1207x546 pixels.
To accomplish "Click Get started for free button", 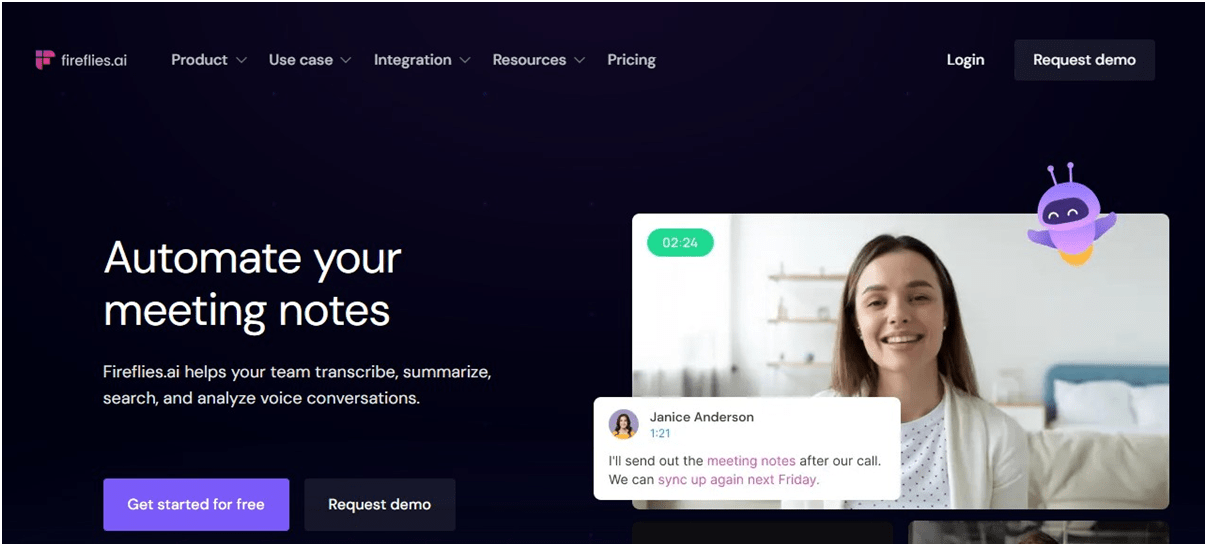I will tap(196, 504).
